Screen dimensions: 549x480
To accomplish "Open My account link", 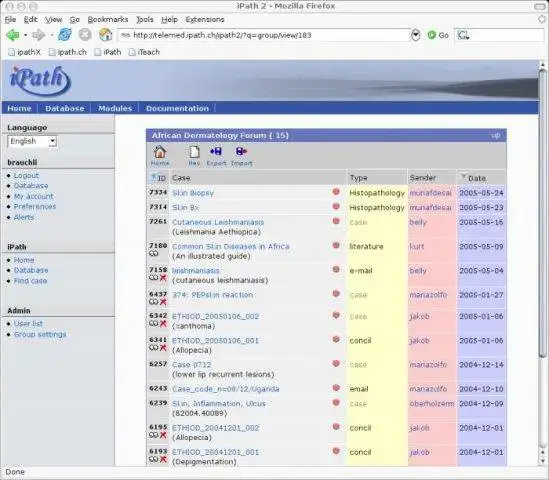I will tap(34, 196).
